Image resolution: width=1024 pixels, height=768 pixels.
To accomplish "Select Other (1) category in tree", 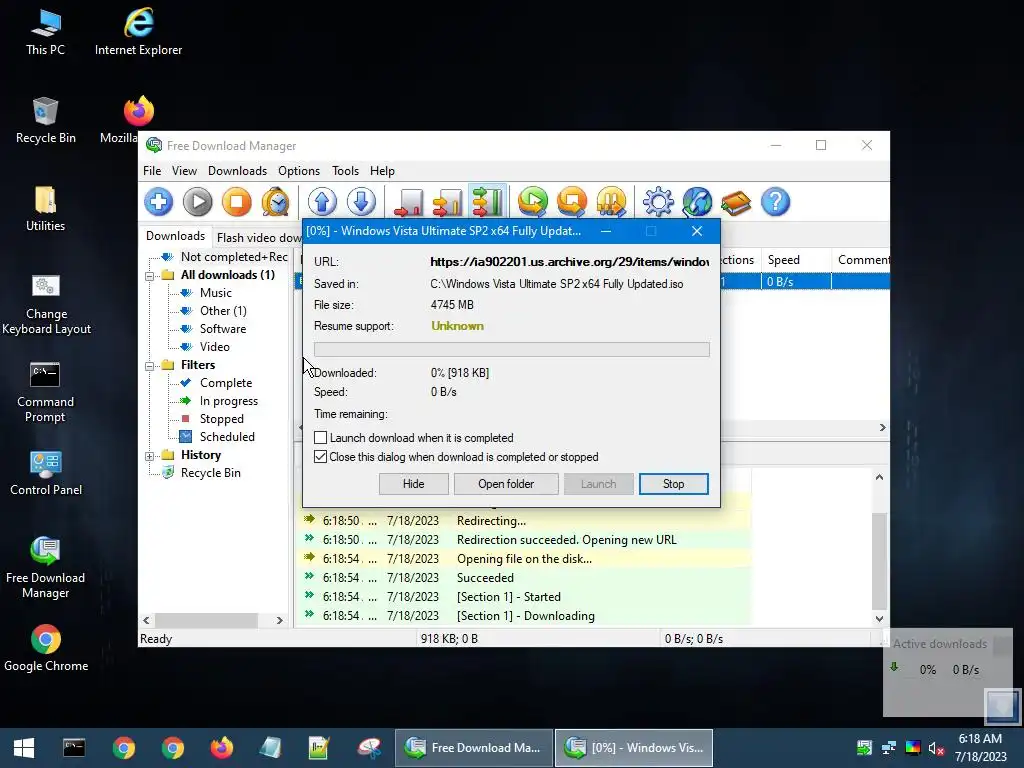I will point(223,311).
